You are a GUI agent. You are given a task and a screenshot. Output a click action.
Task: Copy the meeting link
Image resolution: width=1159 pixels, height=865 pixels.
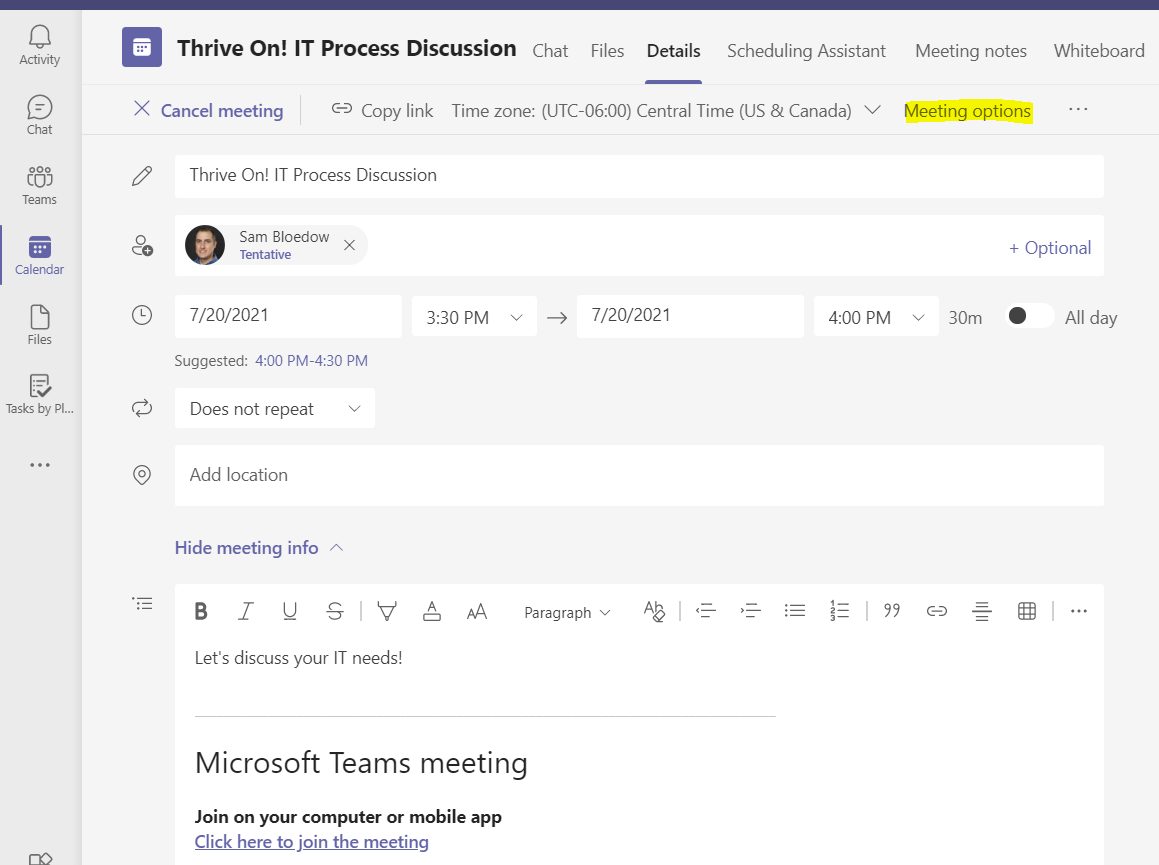[382, 110]
